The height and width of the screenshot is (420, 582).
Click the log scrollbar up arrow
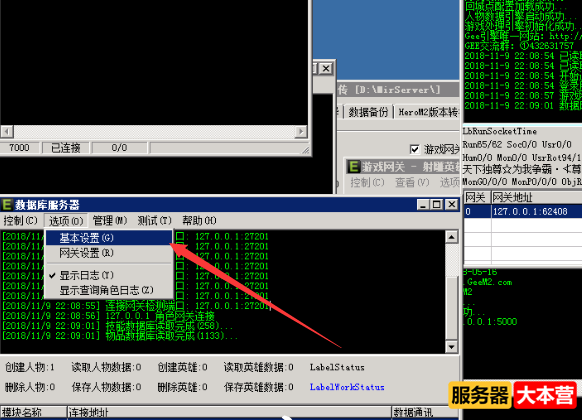[x=451, y=237]
